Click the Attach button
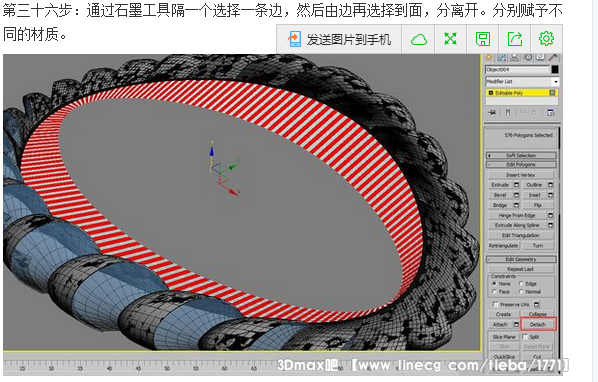Viewport: 598px width, 382px height. [x=500, y=324]
